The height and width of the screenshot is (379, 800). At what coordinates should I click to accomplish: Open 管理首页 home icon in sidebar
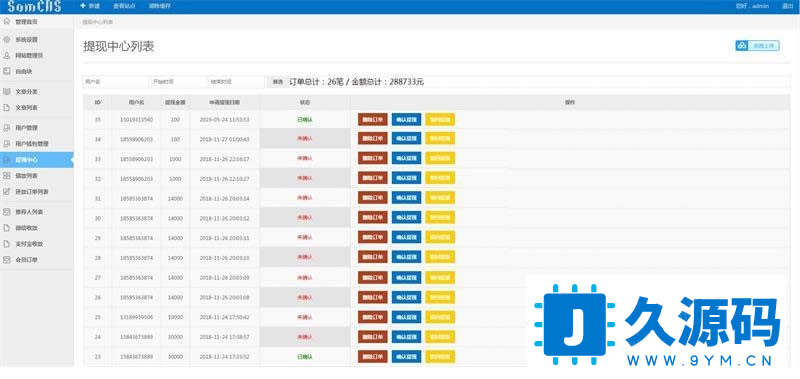pyautogui.click(x=7, y=22)
